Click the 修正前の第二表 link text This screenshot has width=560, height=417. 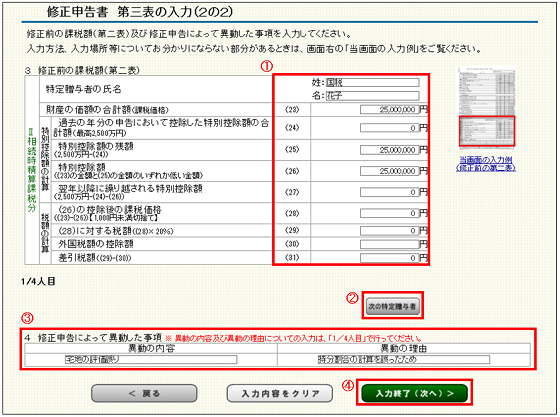[486, 168]
